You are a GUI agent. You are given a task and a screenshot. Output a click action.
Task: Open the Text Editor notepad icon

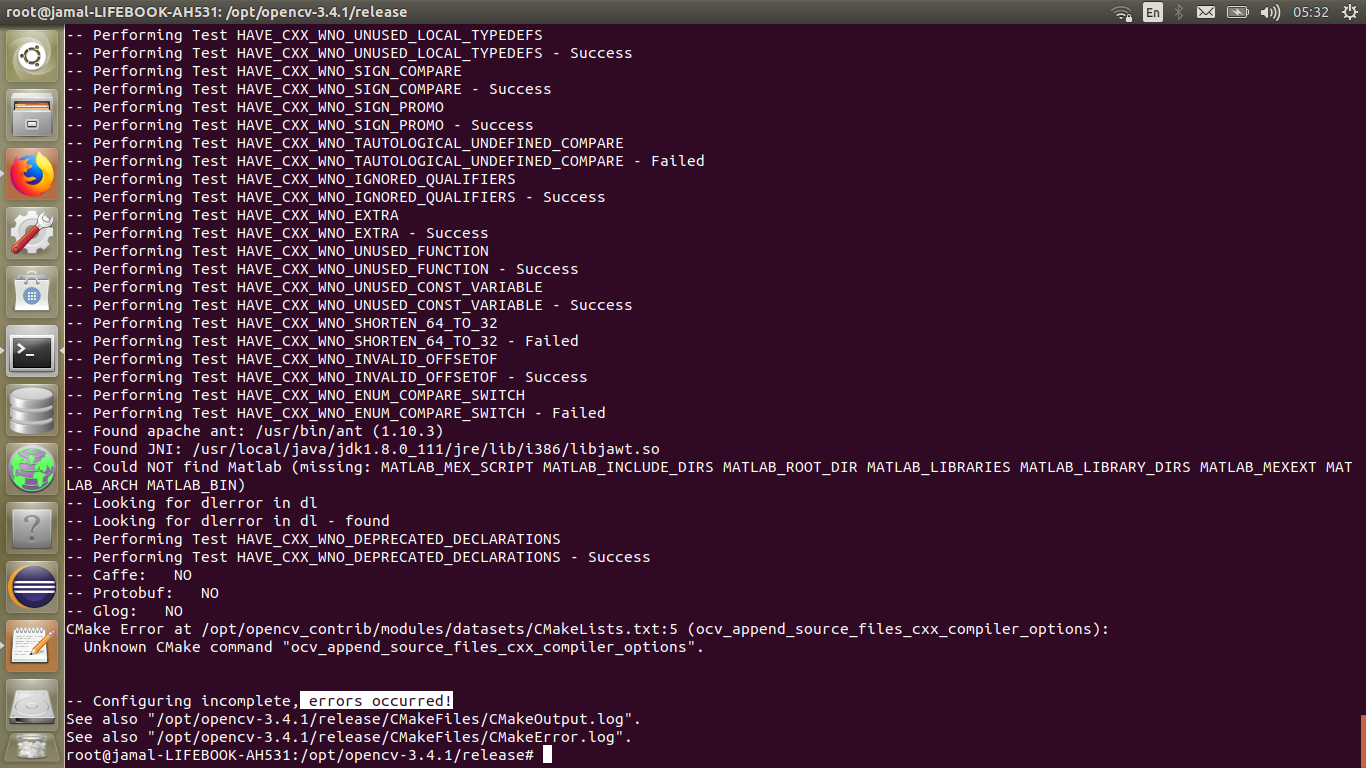33,645
